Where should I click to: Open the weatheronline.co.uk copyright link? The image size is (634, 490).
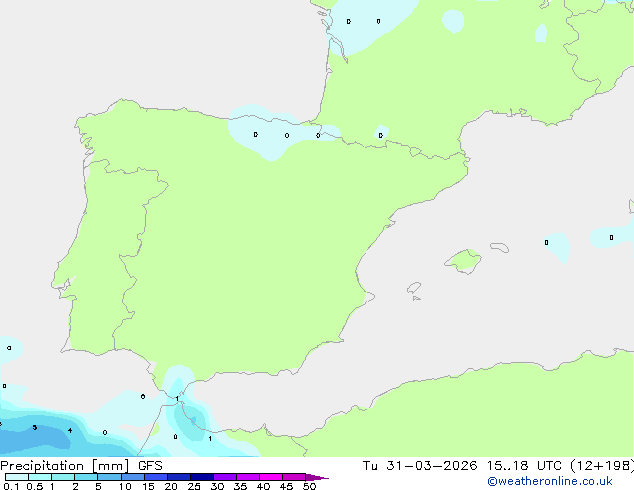tap(550, 481)
